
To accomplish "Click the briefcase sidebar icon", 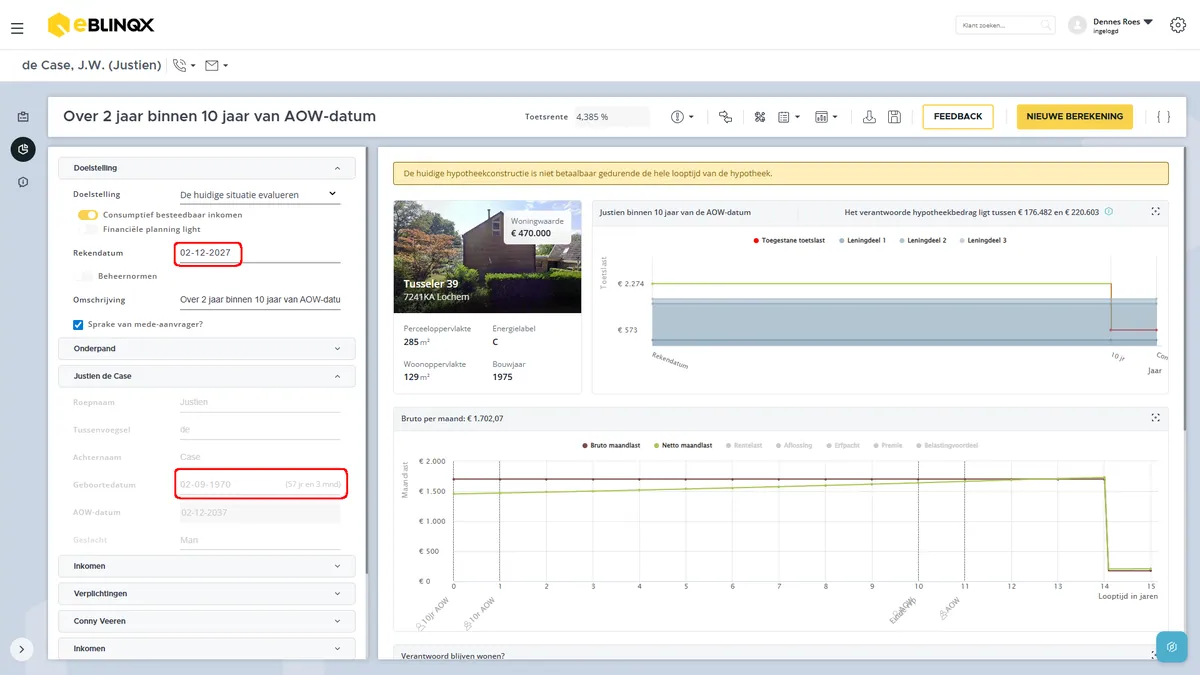I will [x=23, y=117].
